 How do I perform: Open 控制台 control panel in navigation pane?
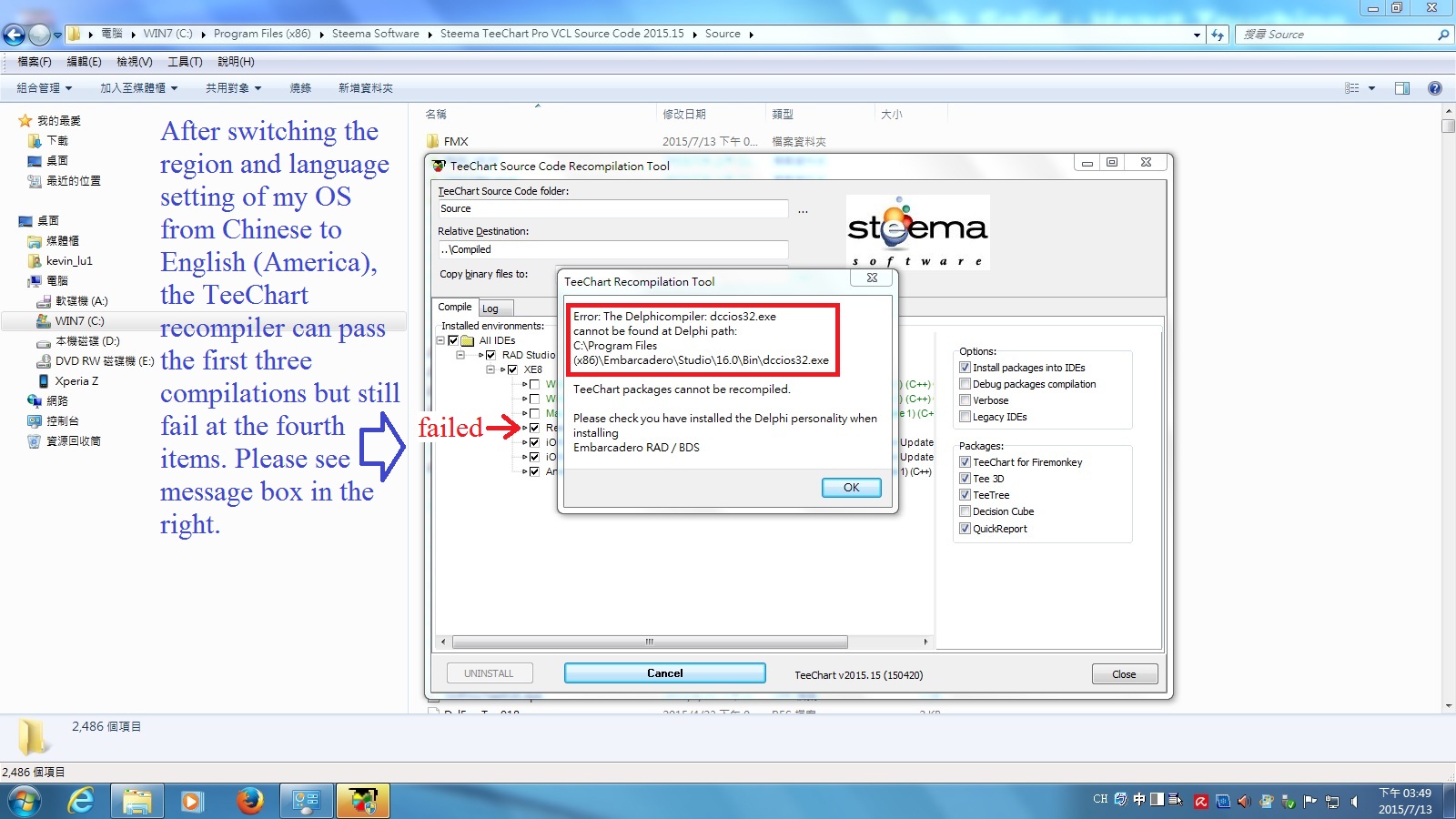tap(63, 421)
